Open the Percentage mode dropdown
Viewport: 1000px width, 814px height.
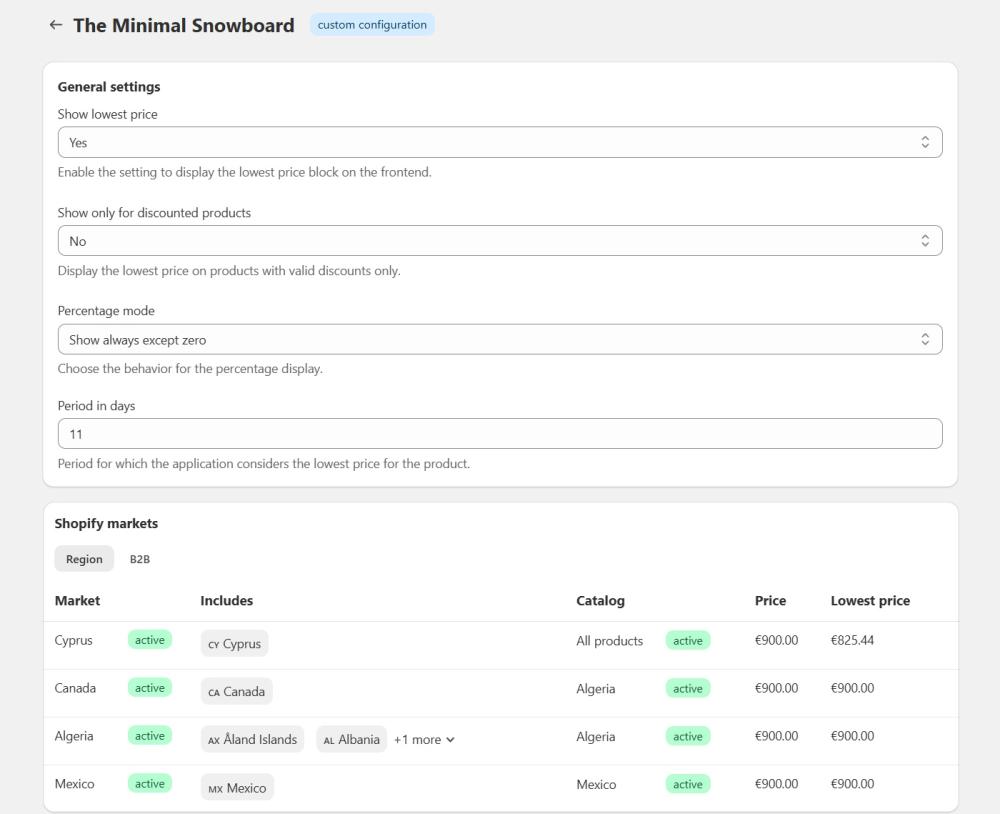tap(500, 339)
